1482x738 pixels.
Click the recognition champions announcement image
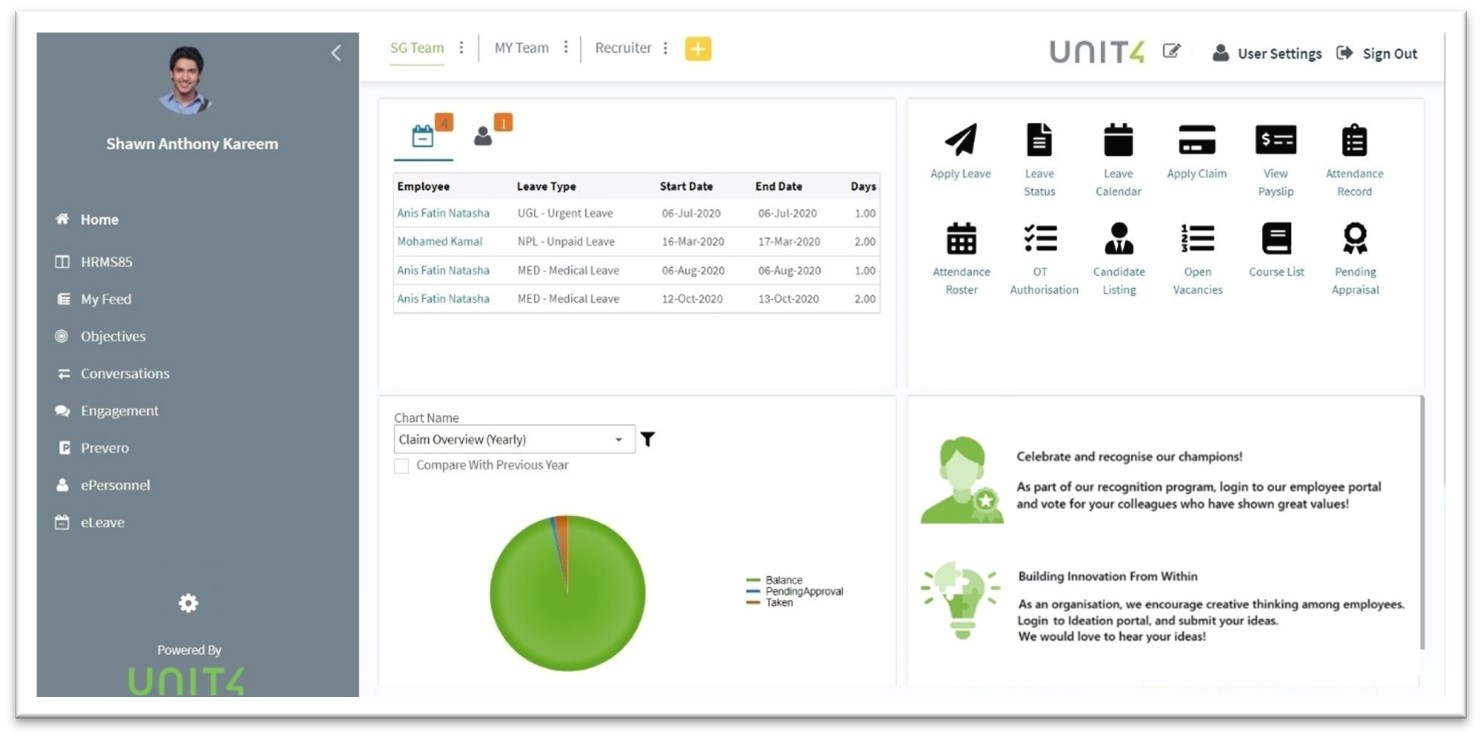962,480
